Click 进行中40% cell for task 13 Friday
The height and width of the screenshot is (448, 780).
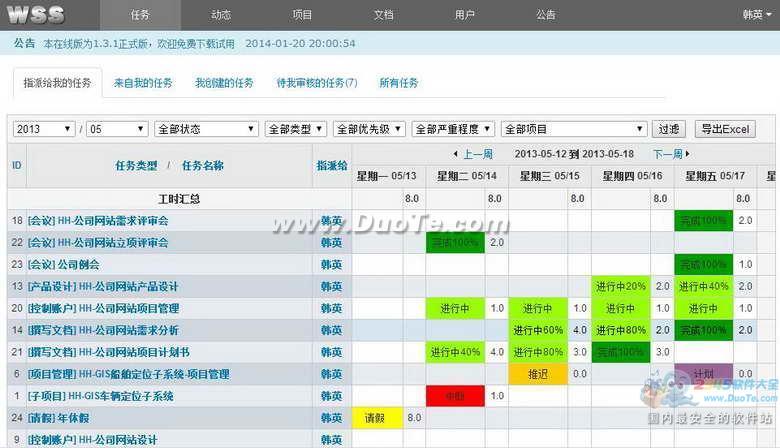point(703,286)
